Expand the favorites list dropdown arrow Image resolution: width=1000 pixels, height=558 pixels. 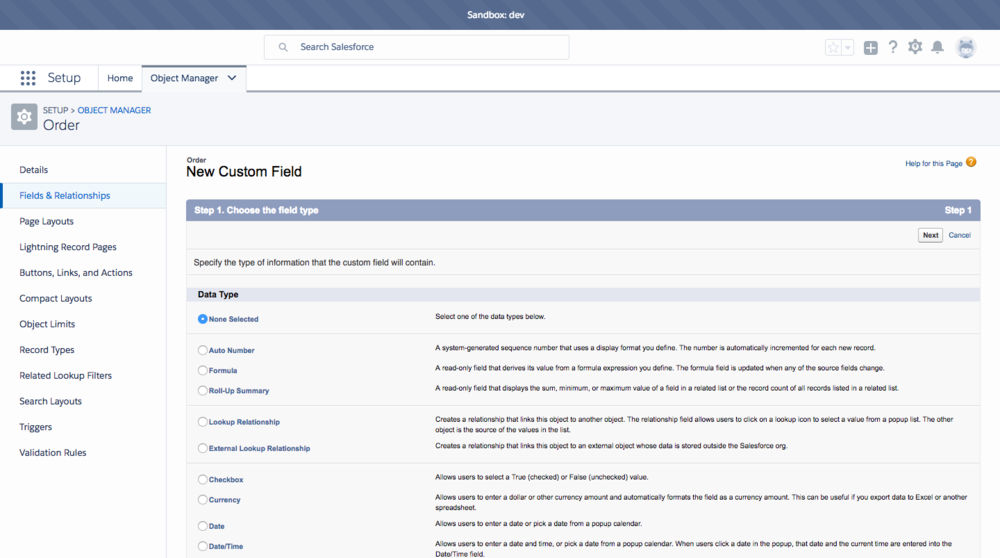click(848, 47)
